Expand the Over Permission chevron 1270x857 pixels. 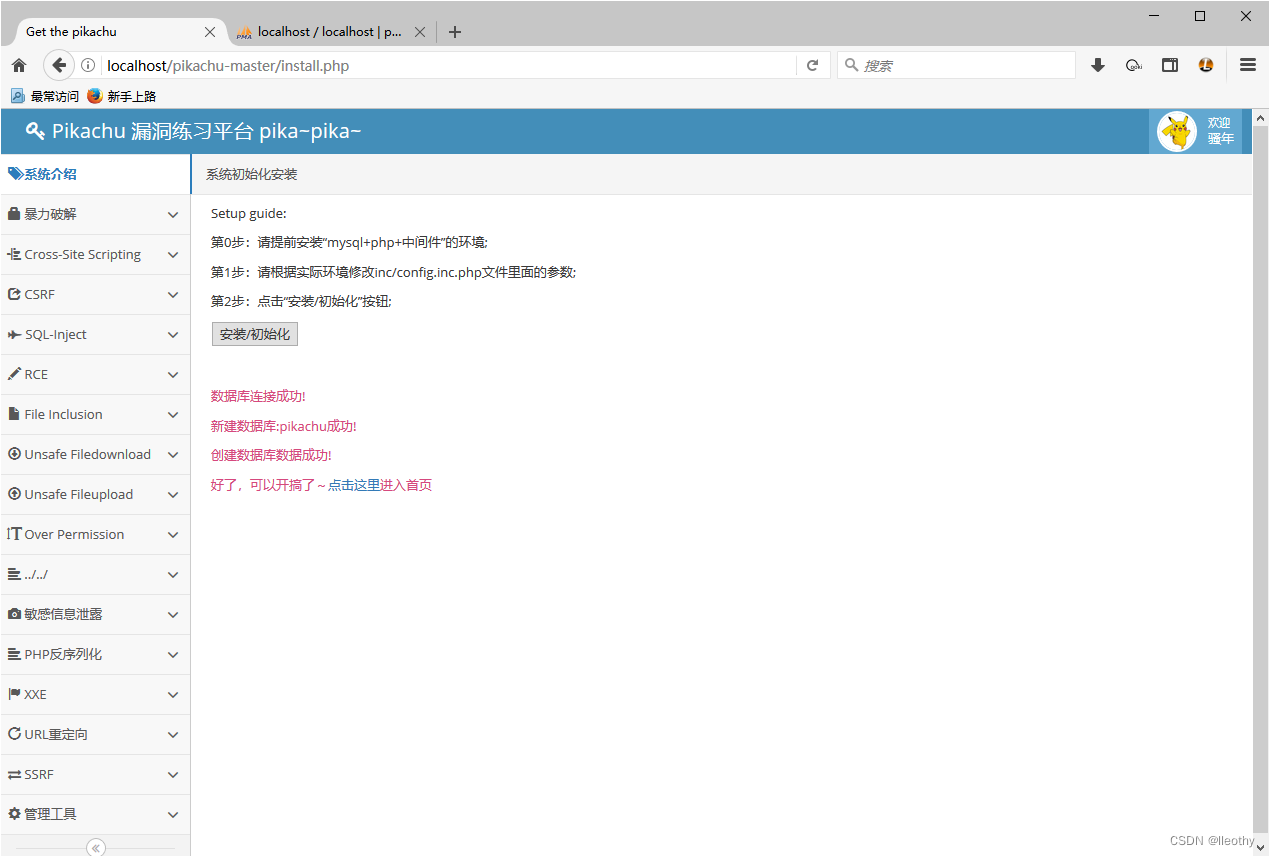173,535
